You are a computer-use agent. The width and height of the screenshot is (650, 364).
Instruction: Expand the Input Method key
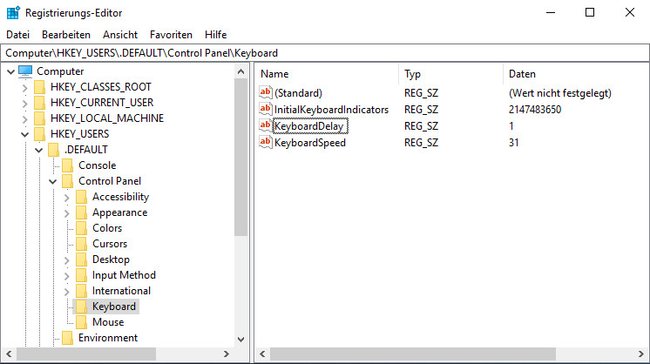tap(67, 276)
